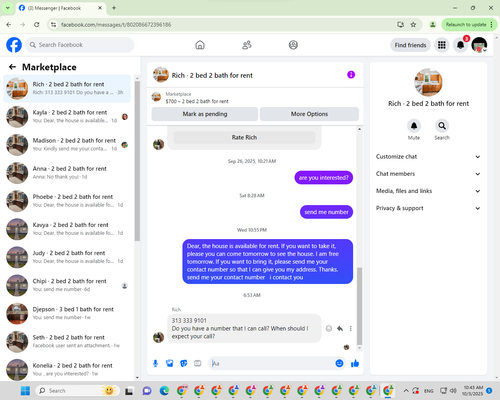Viewport: 500px width, 400px height.
Task: Click Rich listing thumbnail in right panel
Action: [x=428, y=82]
